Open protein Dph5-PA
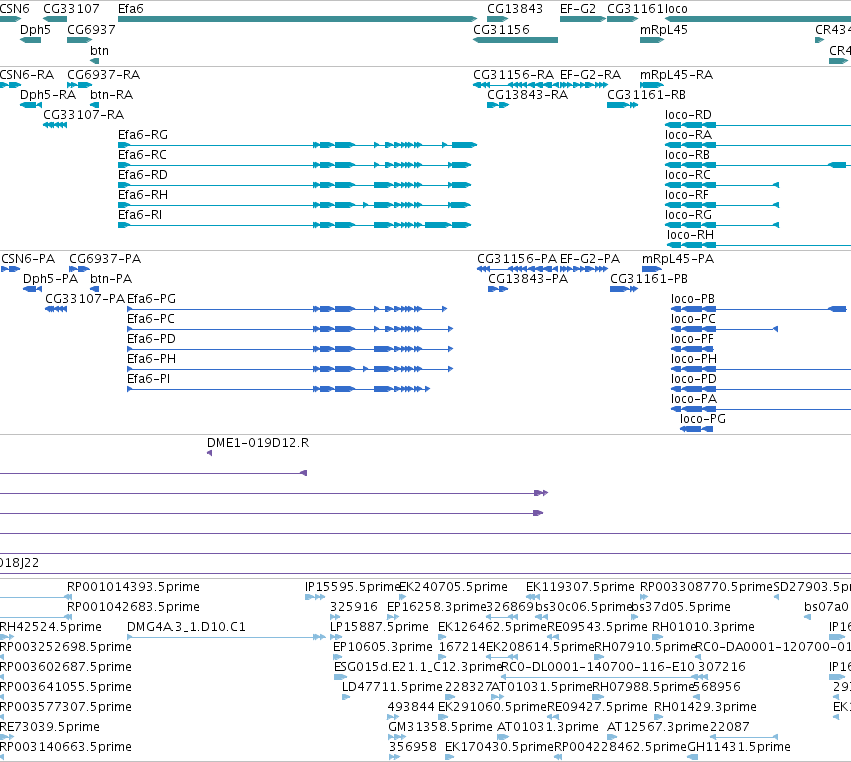The width and height of the screenshot is (851, 762). (x=50, y=279)
